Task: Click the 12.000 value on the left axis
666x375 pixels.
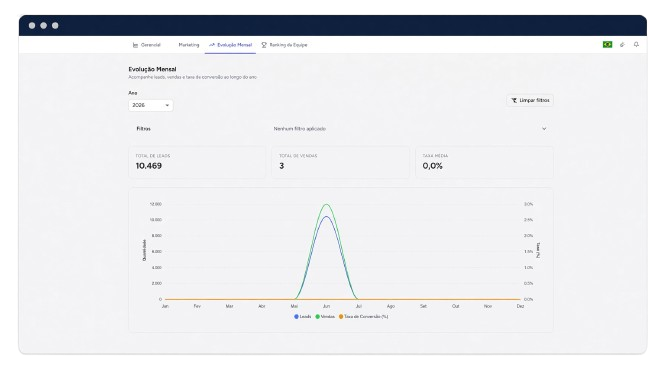Action: (155, 204)
